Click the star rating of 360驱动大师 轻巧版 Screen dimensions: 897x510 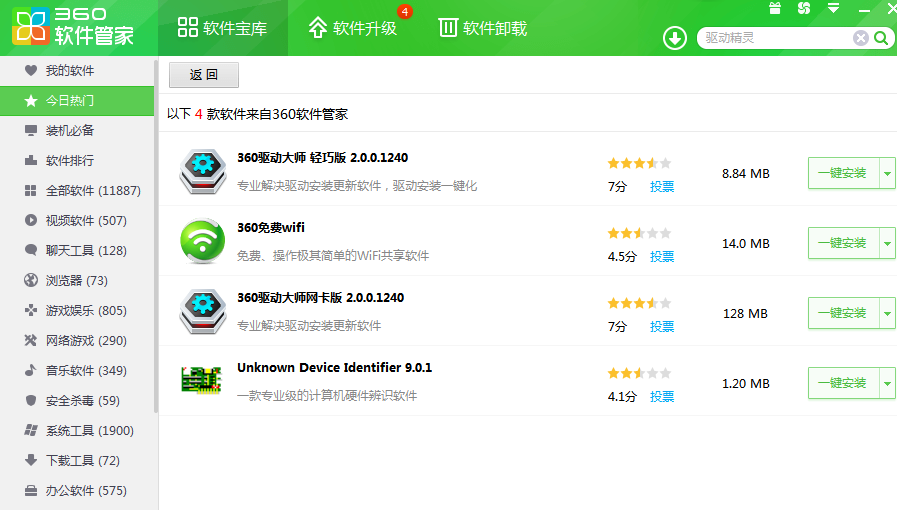[x=639, y=164]
